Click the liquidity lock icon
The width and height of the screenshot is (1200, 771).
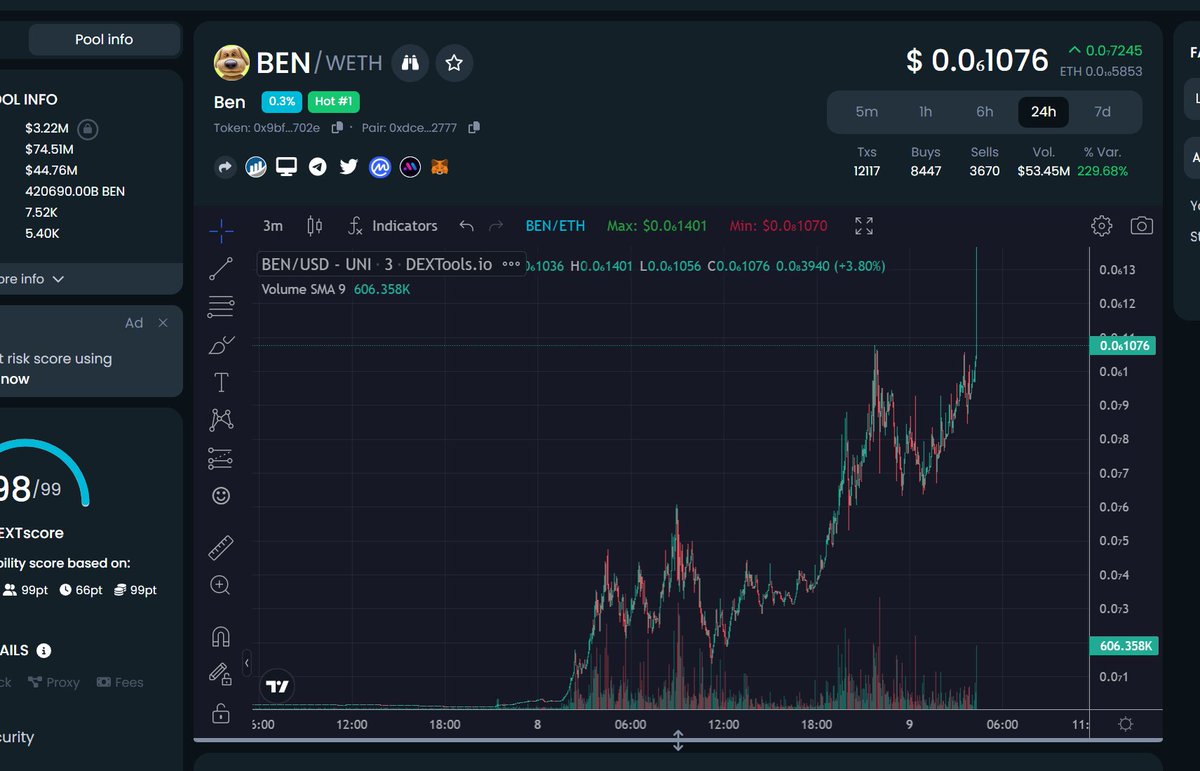coord(88,129)
